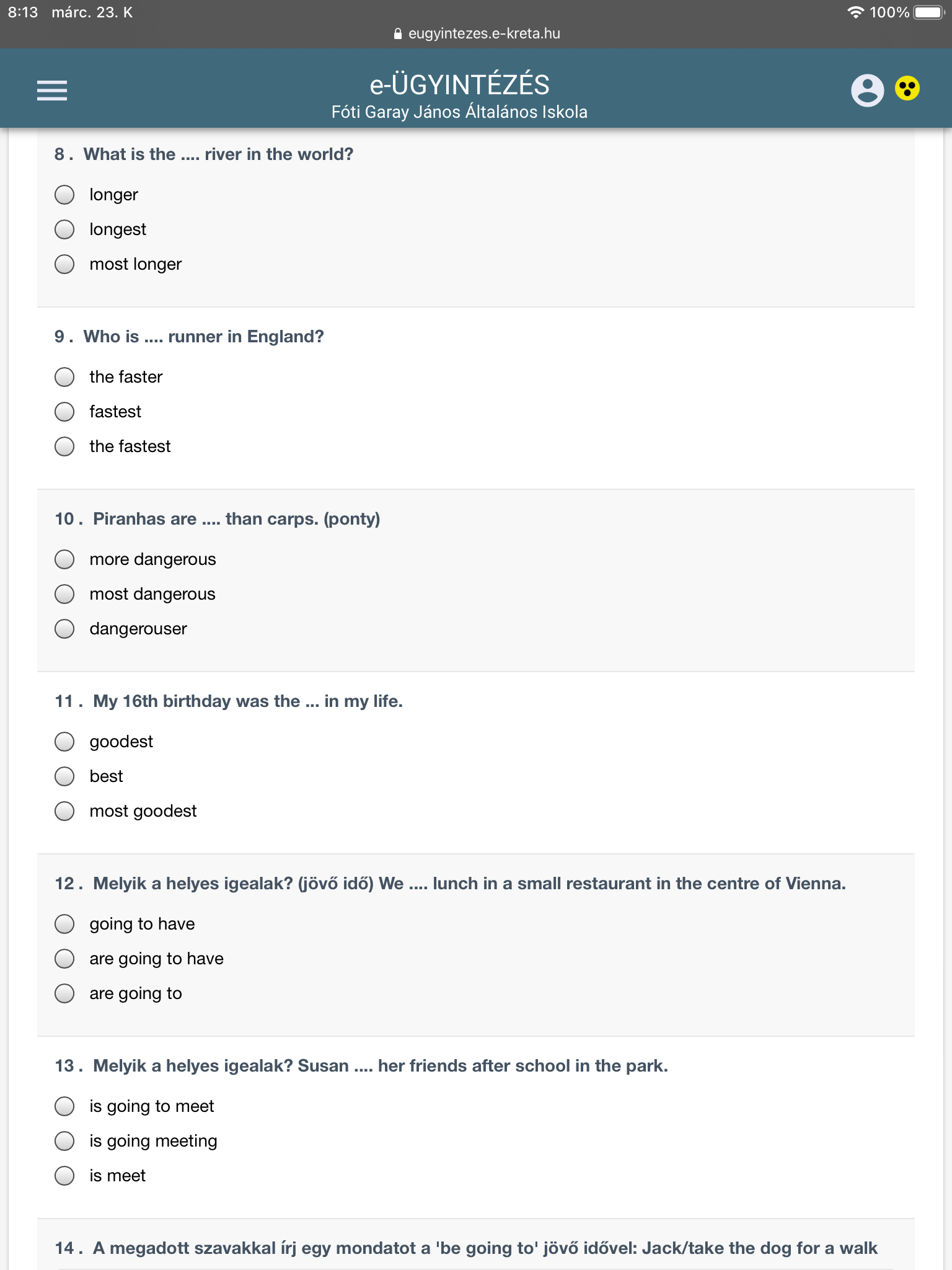Pick the 'most goodest' radio option
Image resolution: width=952 pixels, height=1270 pixels.
click(x=64, y=811)
